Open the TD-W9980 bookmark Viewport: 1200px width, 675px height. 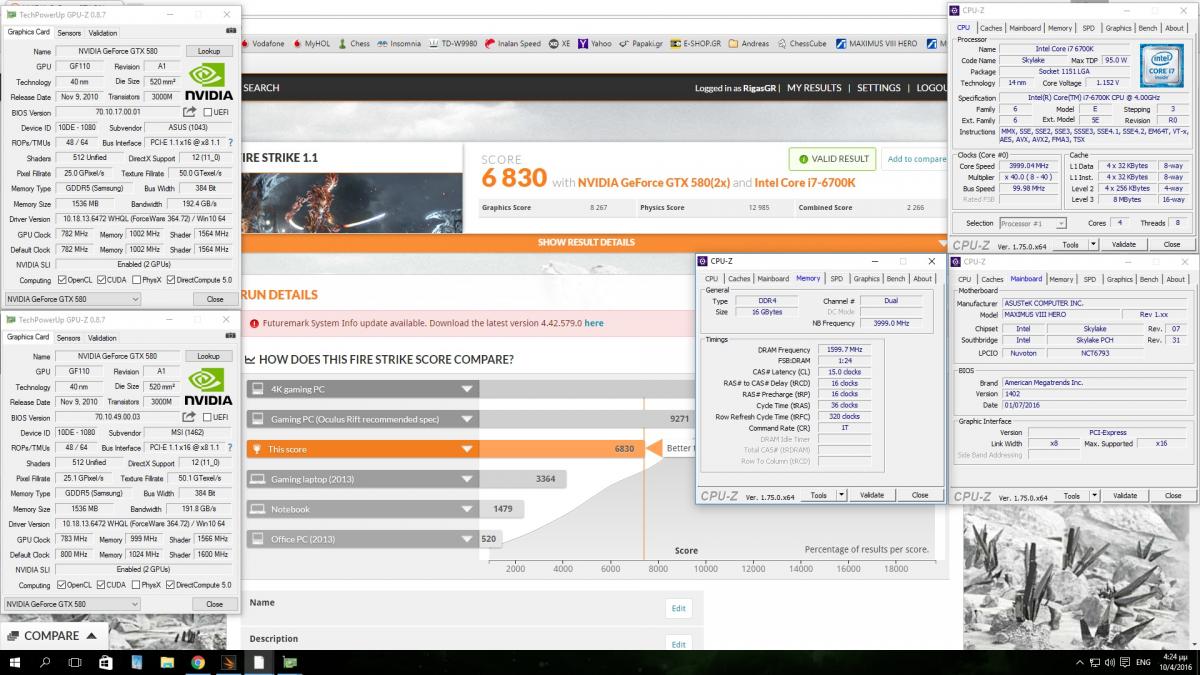(x=453, y=44)
